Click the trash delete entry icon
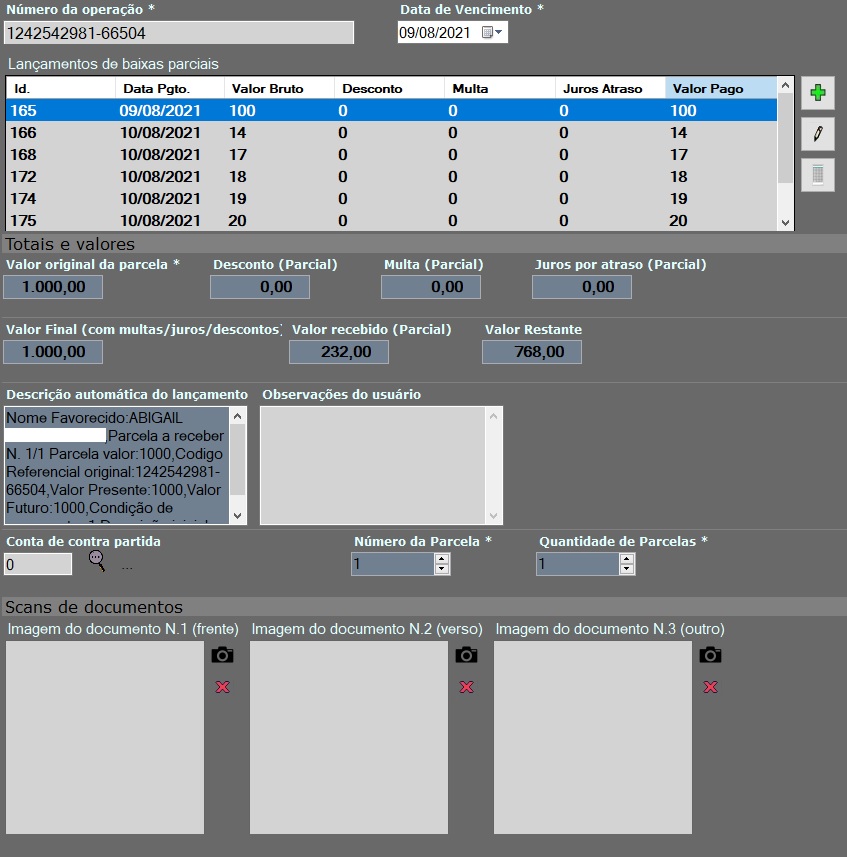Screen dimensions: 847x857 coord(817,175)
